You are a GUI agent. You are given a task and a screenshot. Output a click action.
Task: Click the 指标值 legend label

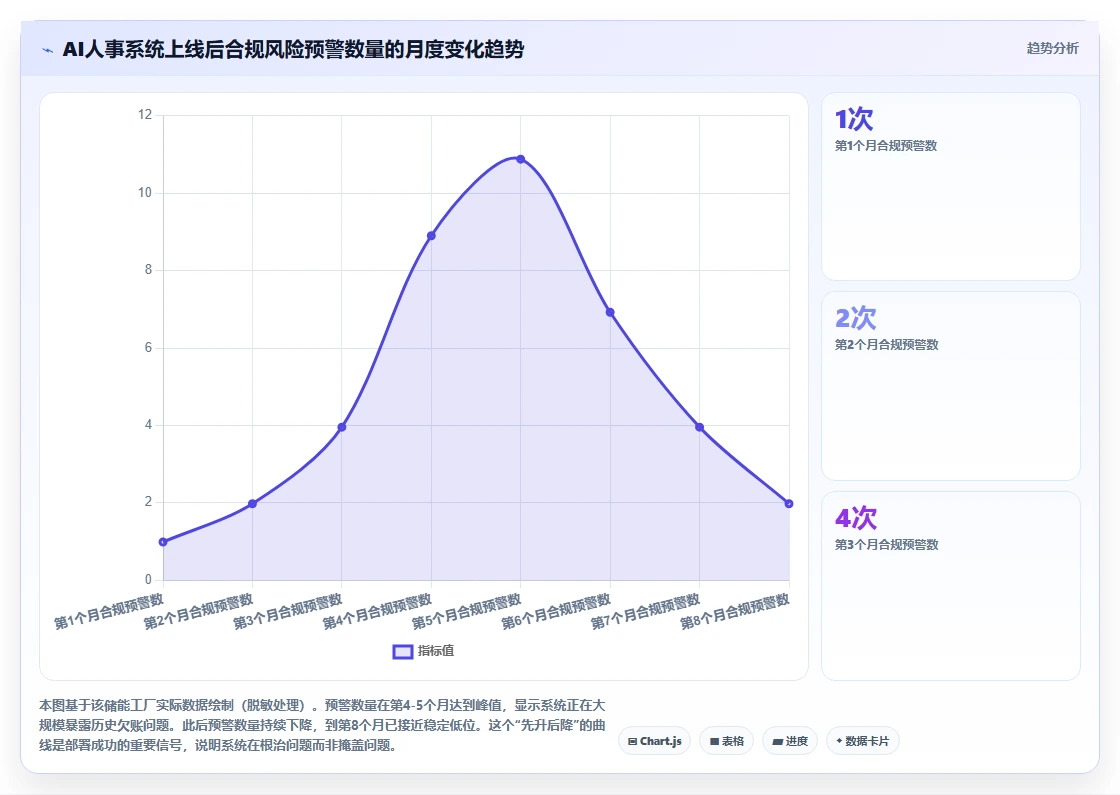tap(436, 651)
